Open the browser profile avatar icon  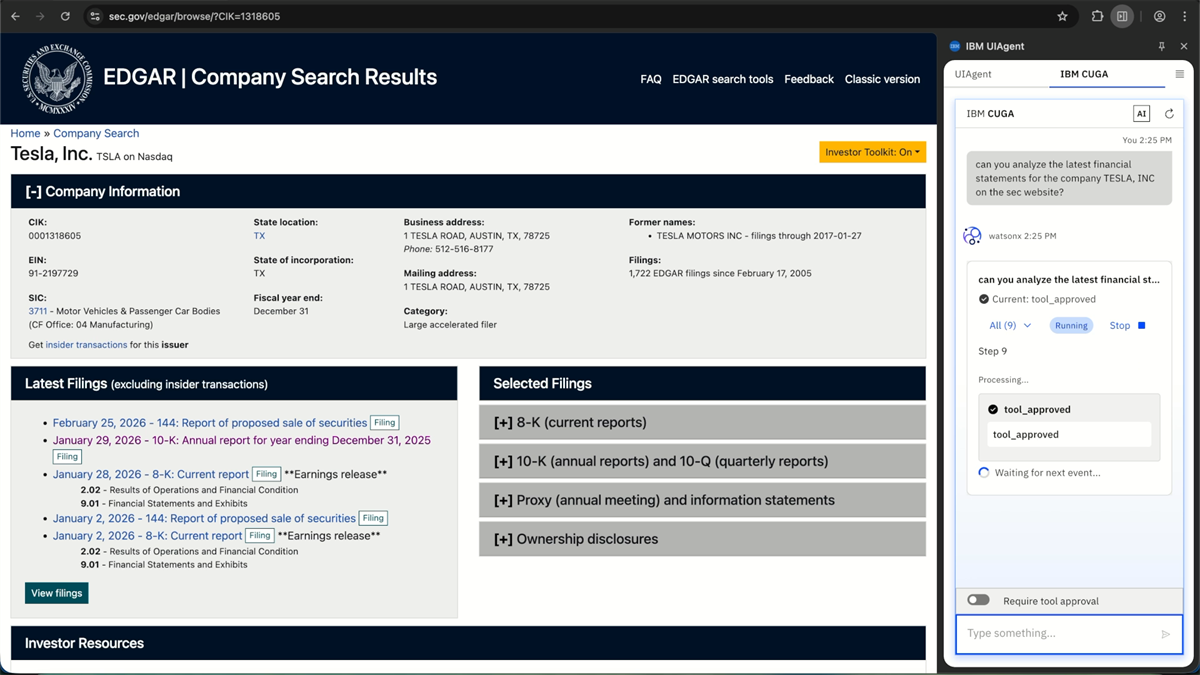tap(1159, 16)
